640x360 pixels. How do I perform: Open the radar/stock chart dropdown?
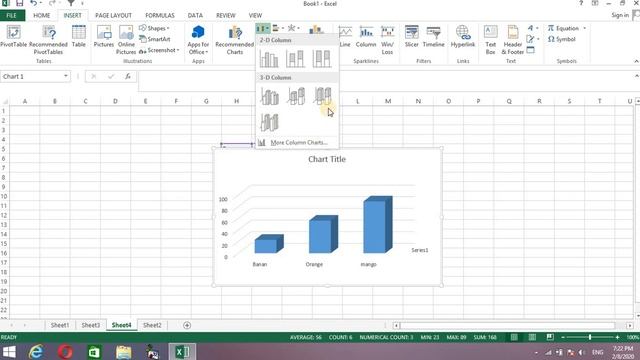point(293,28)
